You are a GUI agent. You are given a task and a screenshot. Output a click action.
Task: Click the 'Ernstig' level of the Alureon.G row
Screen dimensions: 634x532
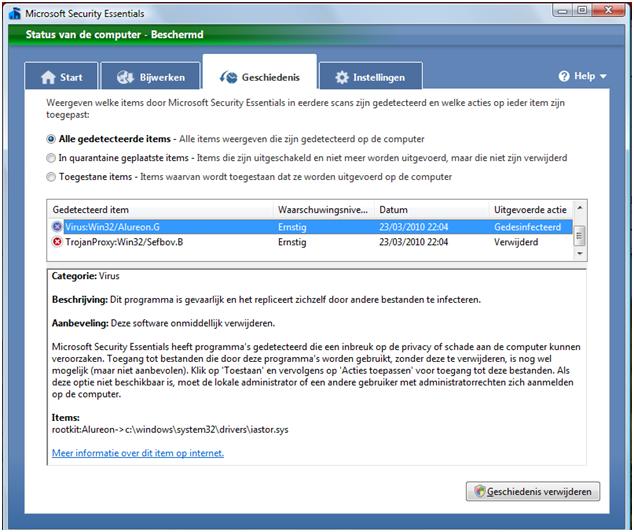click(292, 227)
